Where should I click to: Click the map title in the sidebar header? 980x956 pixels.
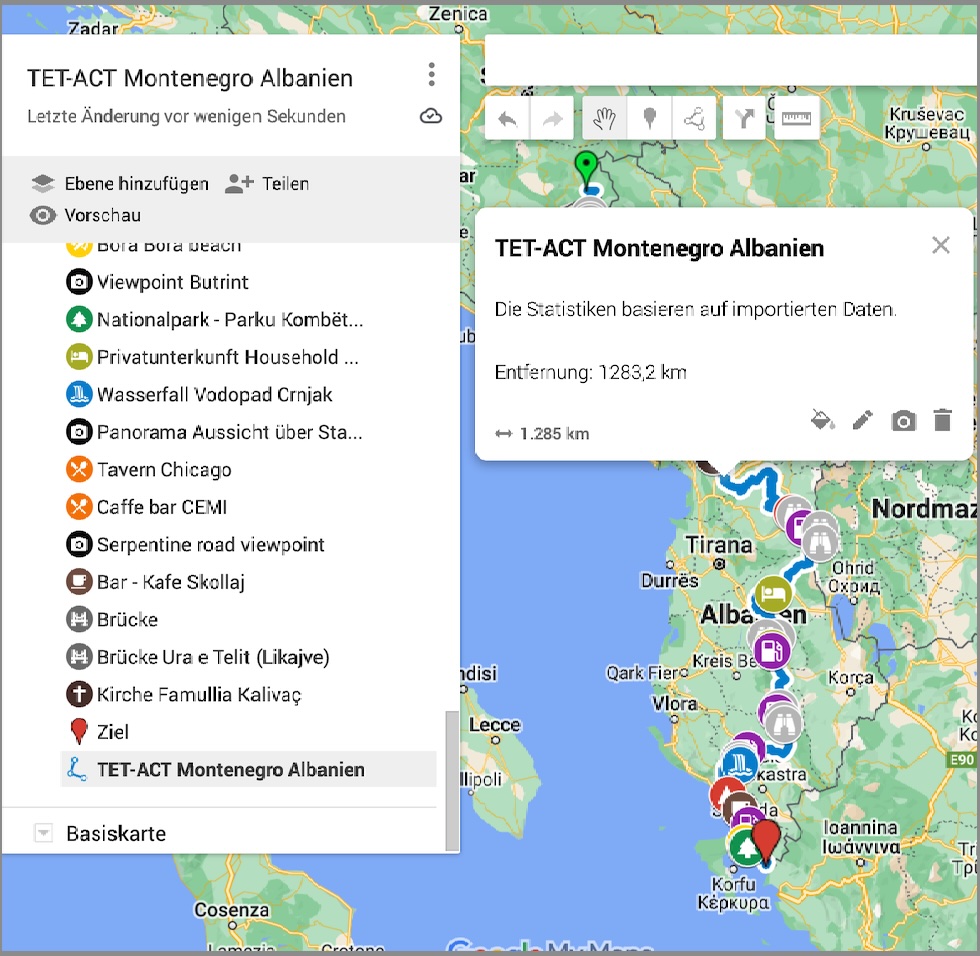click(190, 78)
